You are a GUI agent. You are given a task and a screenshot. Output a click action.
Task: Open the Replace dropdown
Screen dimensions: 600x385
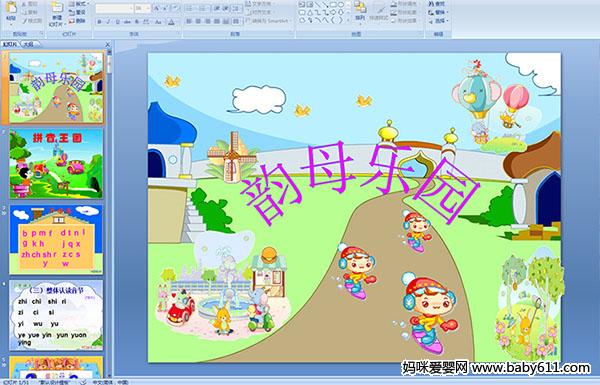coord(439,12)
